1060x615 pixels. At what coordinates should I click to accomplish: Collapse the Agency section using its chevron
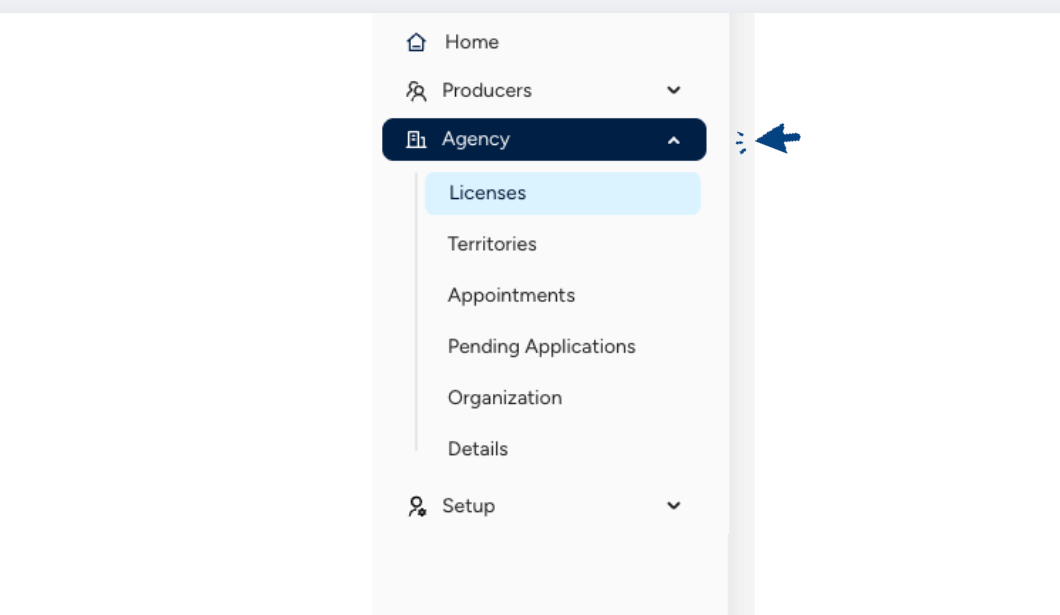pyautogui.click(x=674, y=140)
